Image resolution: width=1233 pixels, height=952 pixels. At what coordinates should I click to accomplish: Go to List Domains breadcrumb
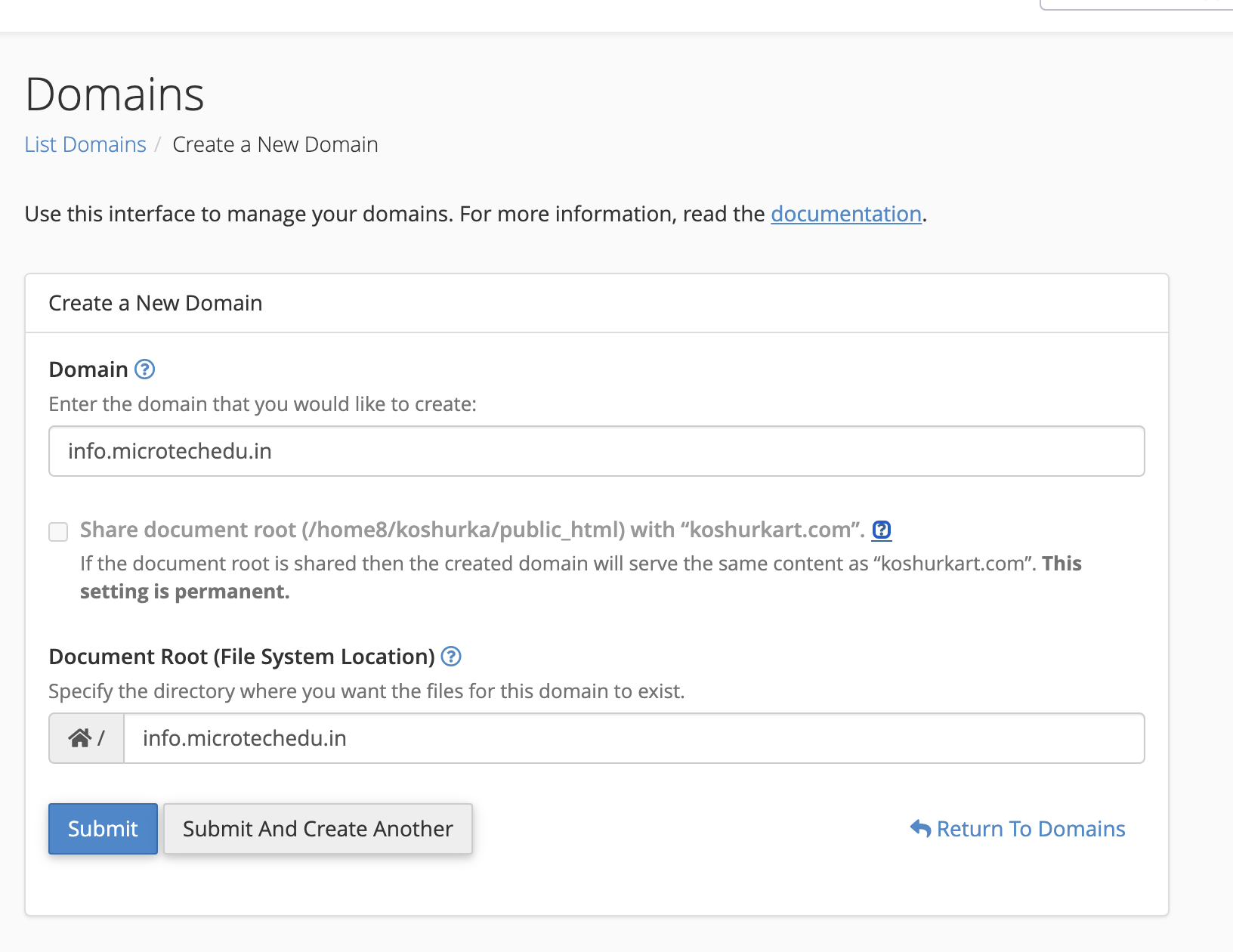pyautogui.click(x=85, y=144)
